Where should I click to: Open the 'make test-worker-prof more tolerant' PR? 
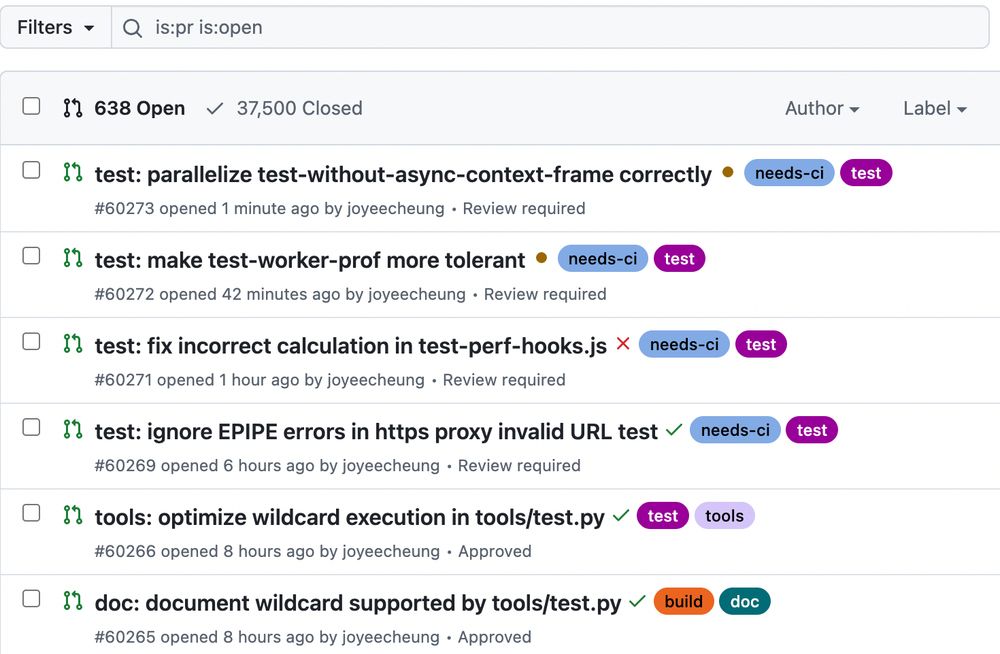point(310,260)
